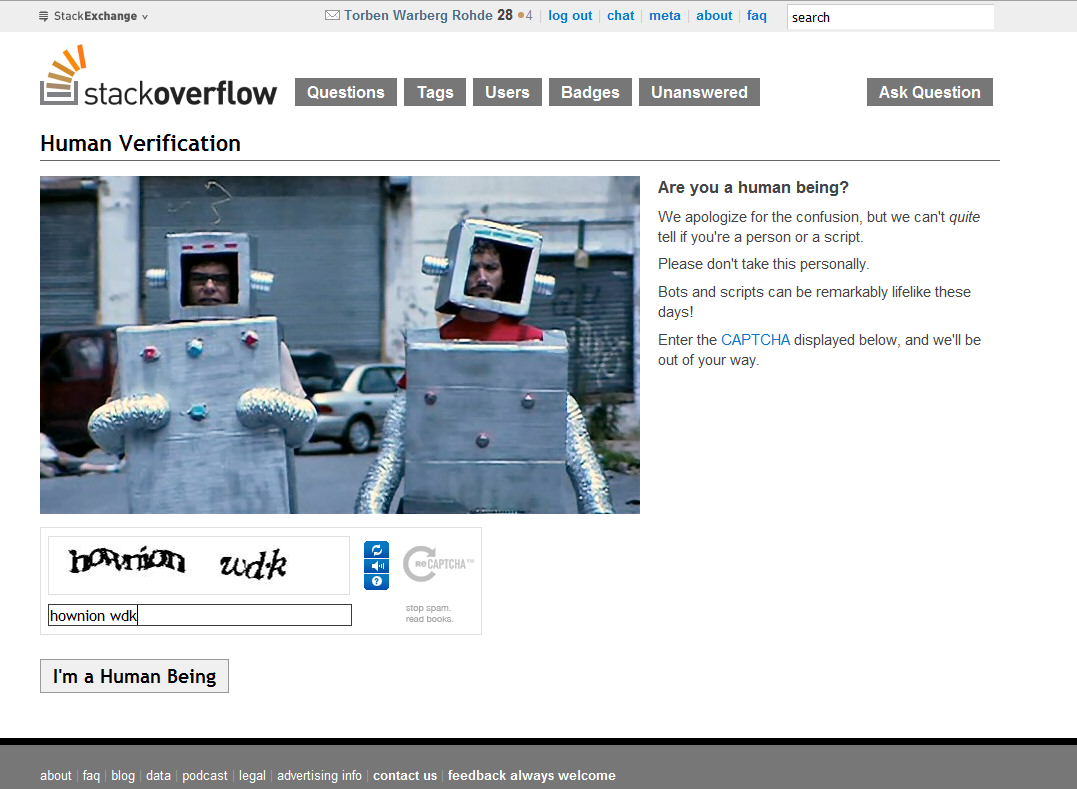
Task: Expand the StackExchange network dropdown
Action: pos(93,16)
